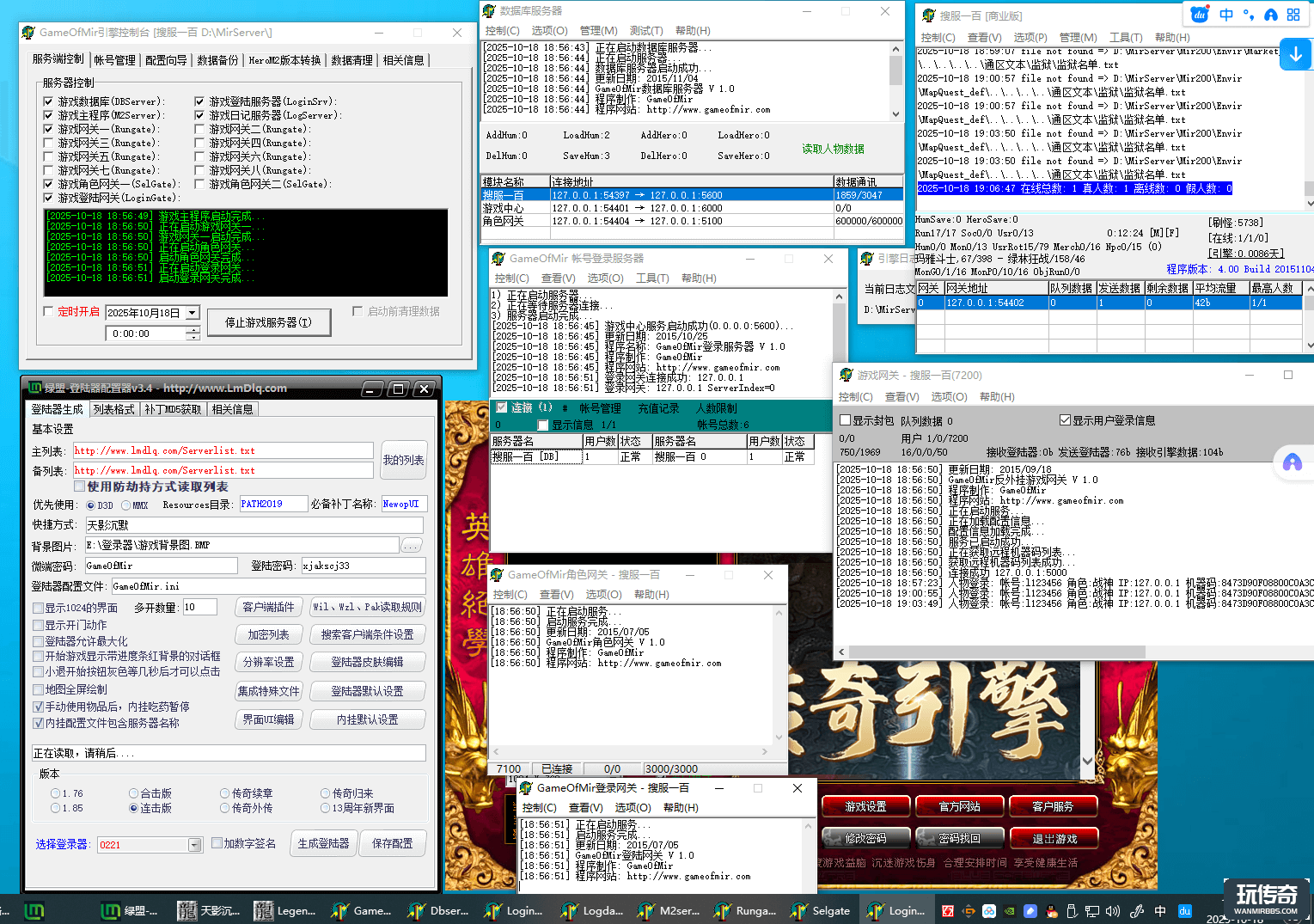Click the volume speaker tray icon
This screenshot has height=924, width=1314.
(x=1113, y=911)
